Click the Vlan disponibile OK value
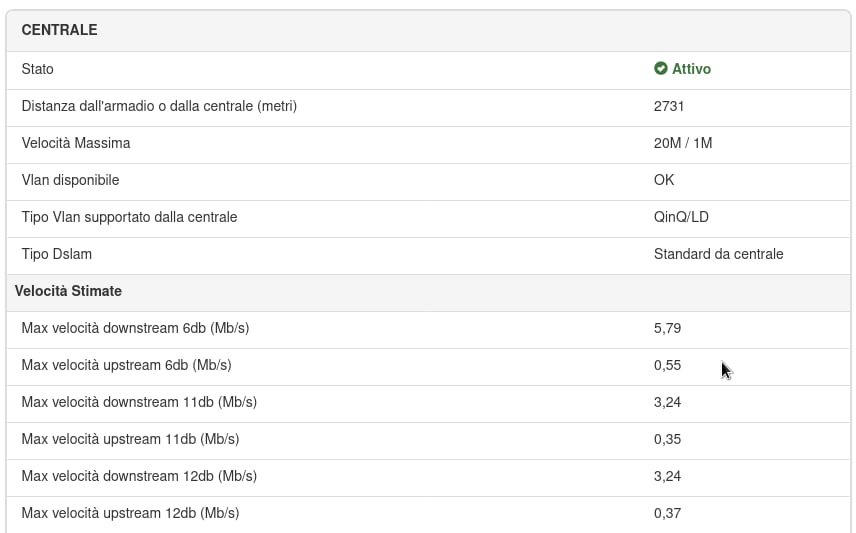Viewport: 856px width, 533px height. click(664, 180)
